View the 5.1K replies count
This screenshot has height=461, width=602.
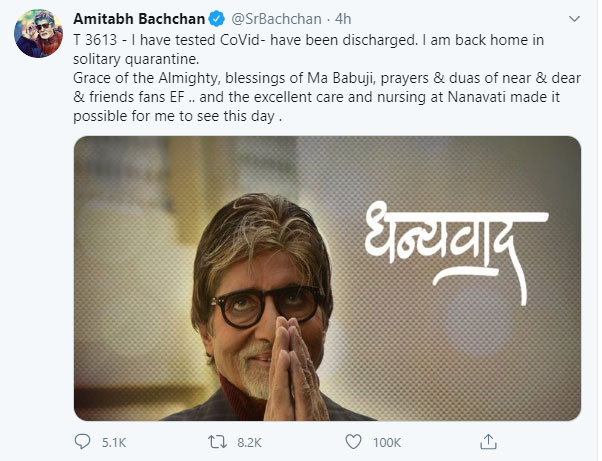click(114, 440)
